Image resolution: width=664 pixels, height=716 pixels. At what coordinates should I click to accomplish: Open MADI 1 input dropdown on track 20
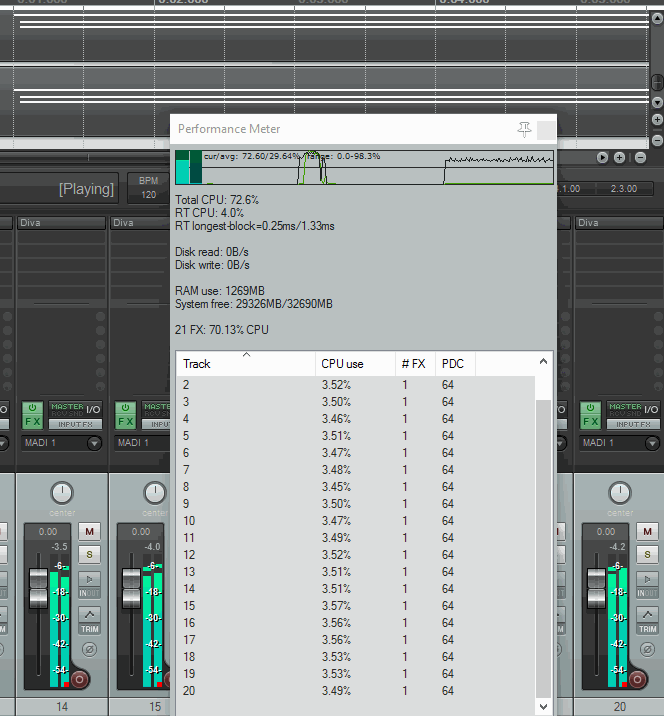(620, 443)
